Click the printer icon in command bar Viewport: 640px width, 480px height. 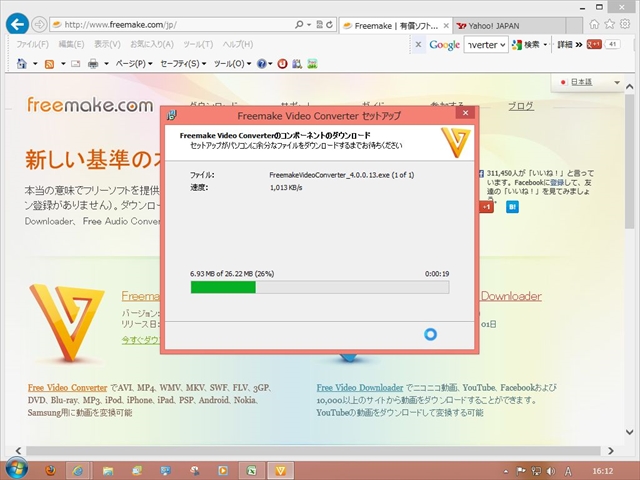[x=93, y=64]
